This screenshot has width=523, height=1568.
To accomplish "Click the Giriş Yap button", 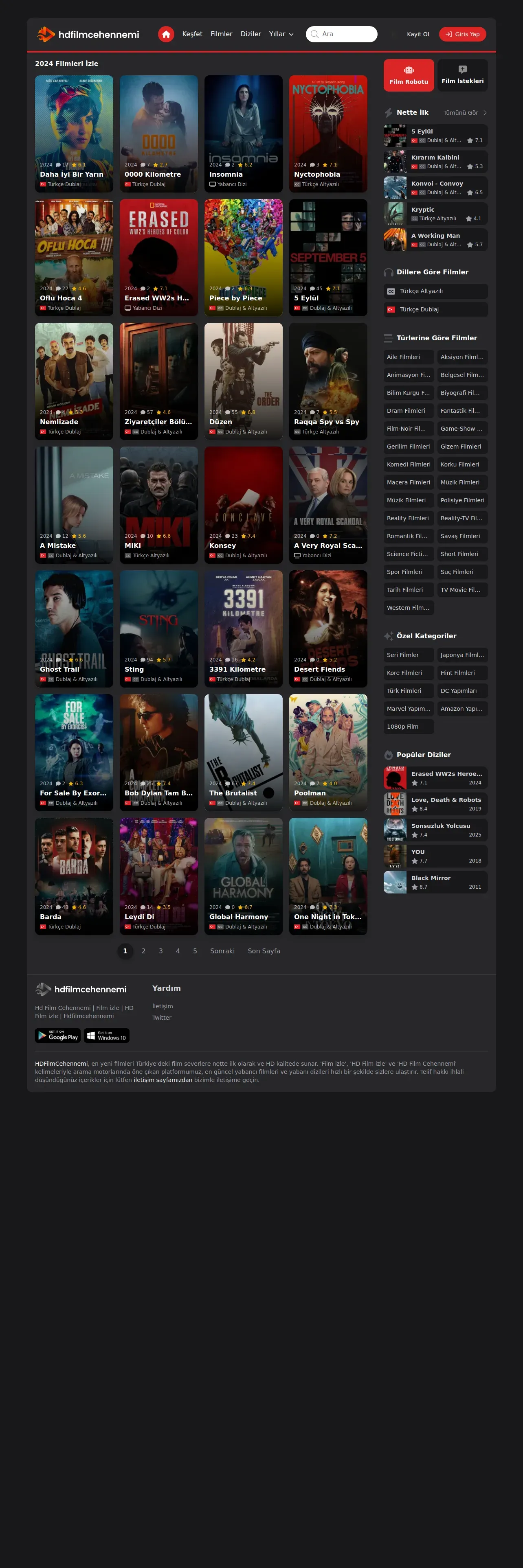I will [463, 34].
